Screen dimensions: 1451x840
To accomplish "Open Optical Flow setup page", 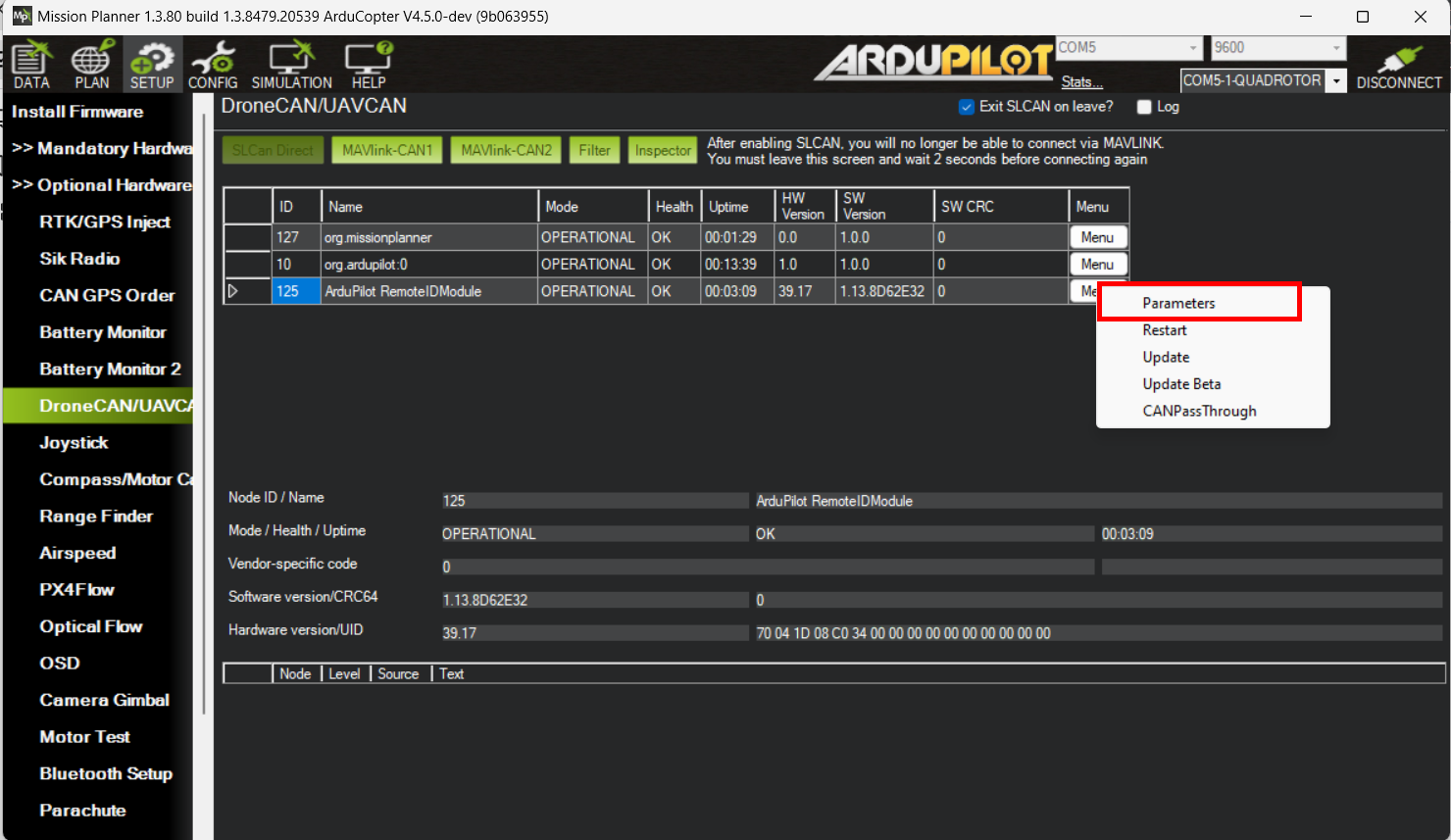I will point(91,626).
